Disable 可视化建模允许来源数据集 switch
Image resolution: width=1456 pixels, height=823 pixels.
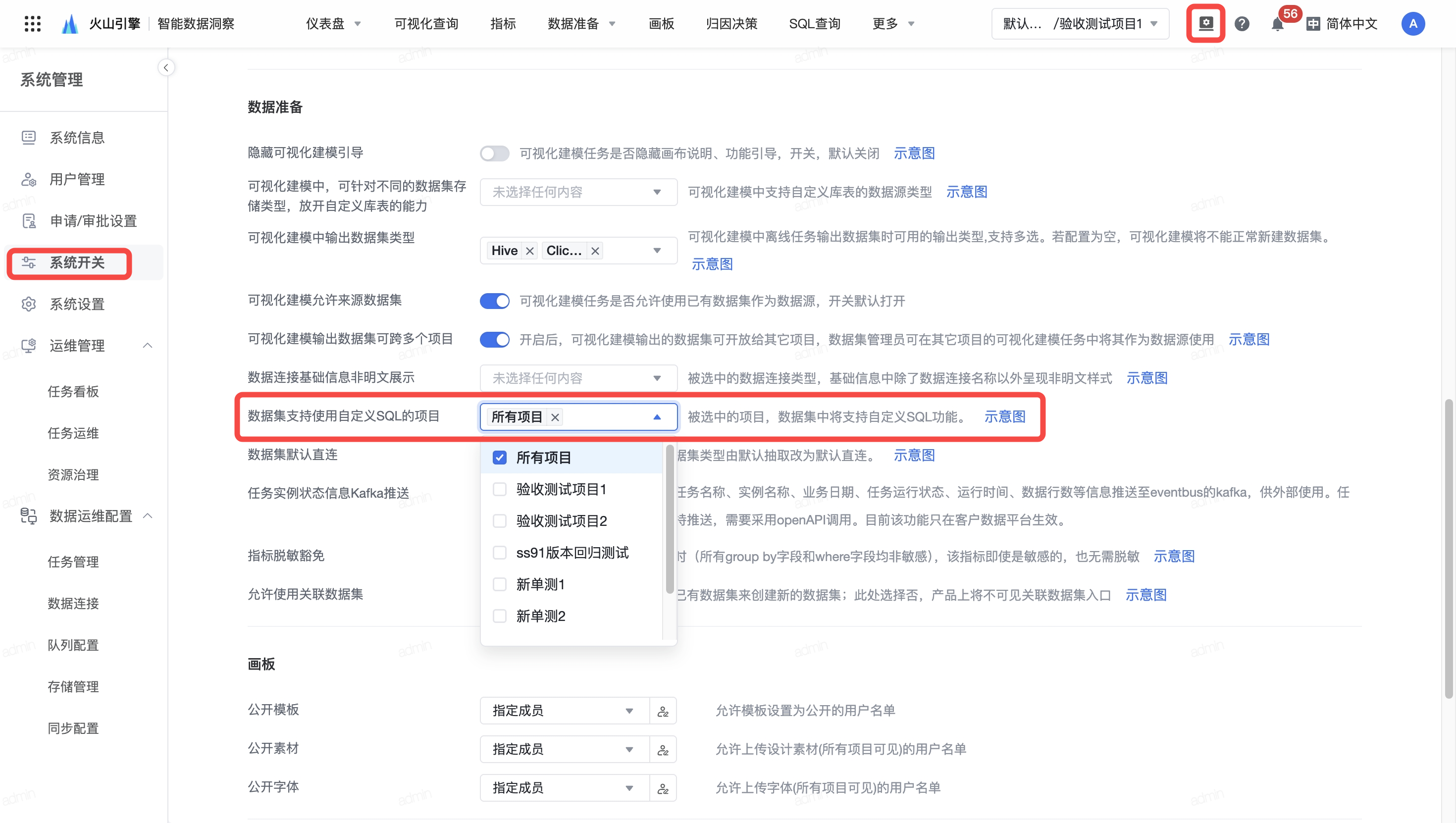click(x=495, y=301)
